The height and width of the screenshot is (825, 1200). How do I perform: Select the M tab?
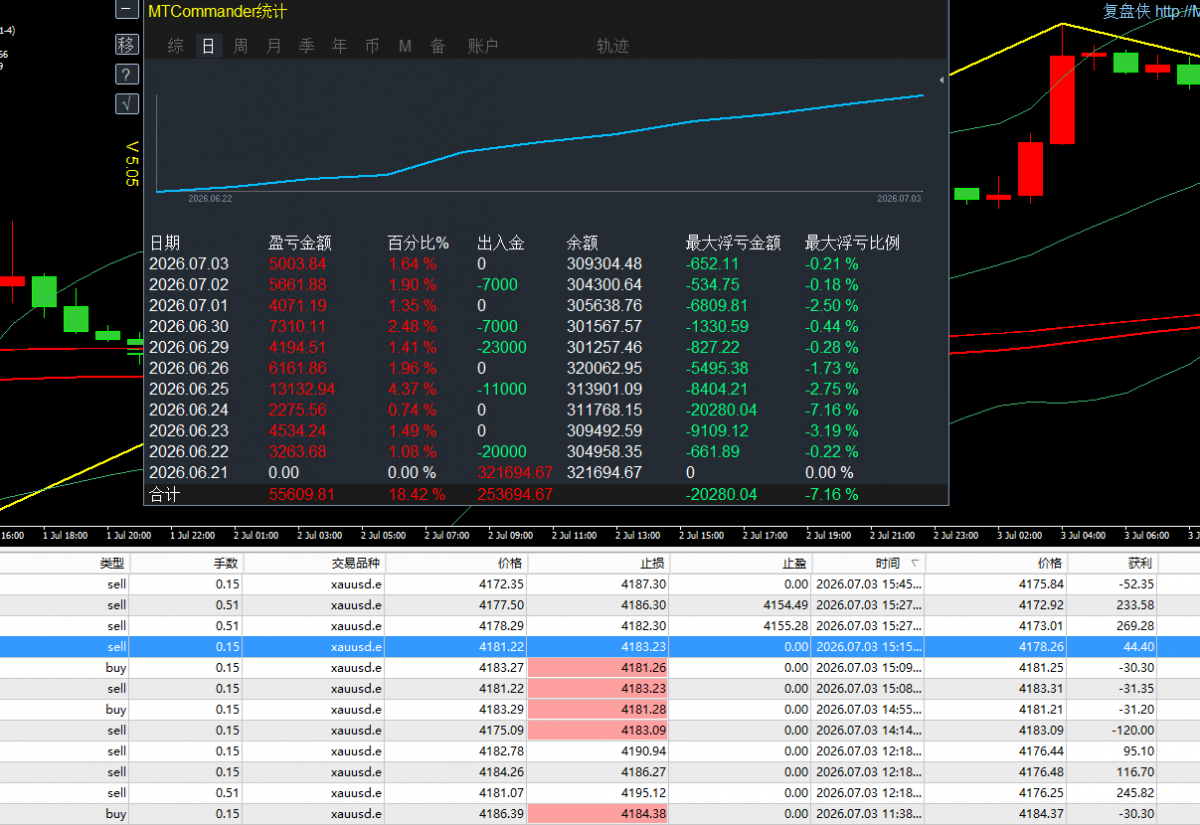click(405, 45)
